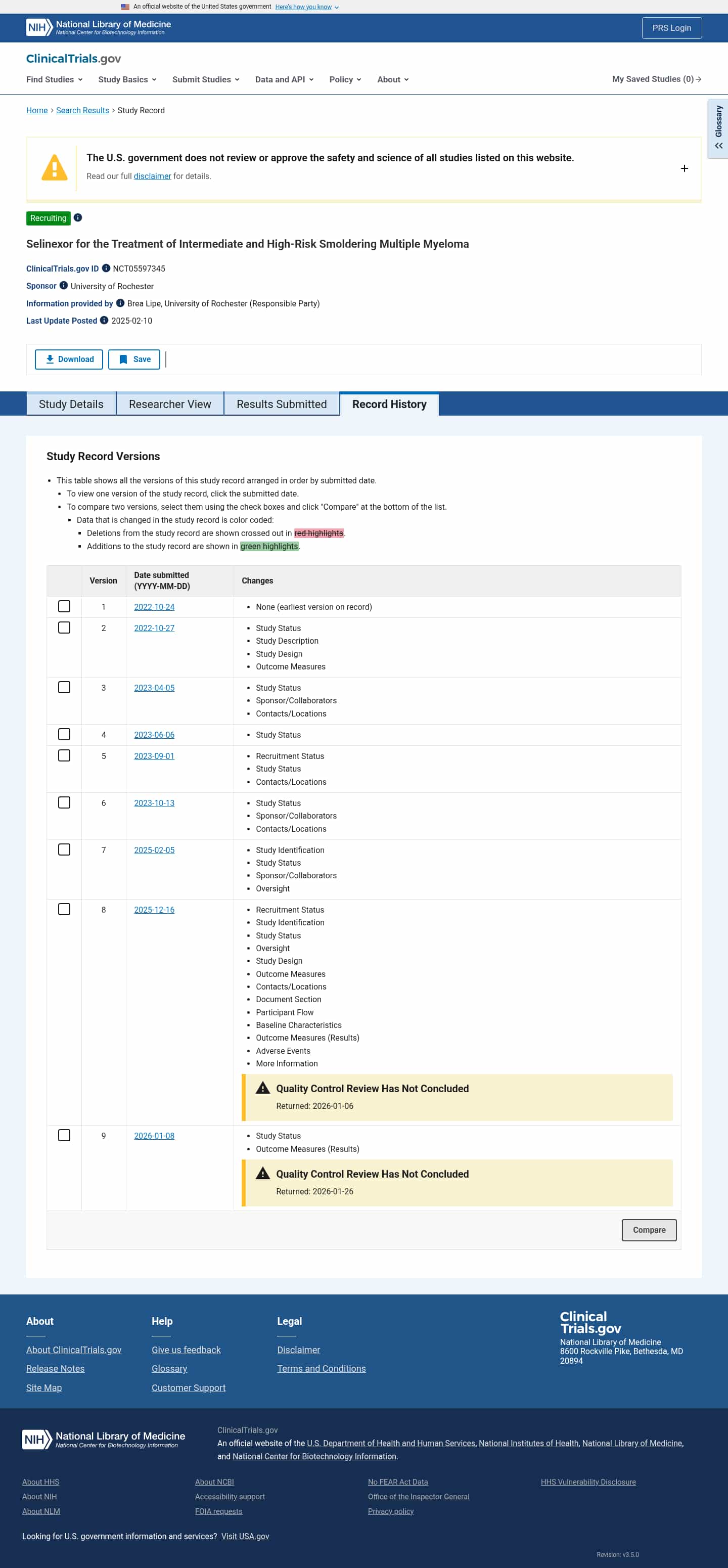This screenshot has width=728, height=1568.
Task: Open the Glossary side panel
Action: [x=718, y=128]
